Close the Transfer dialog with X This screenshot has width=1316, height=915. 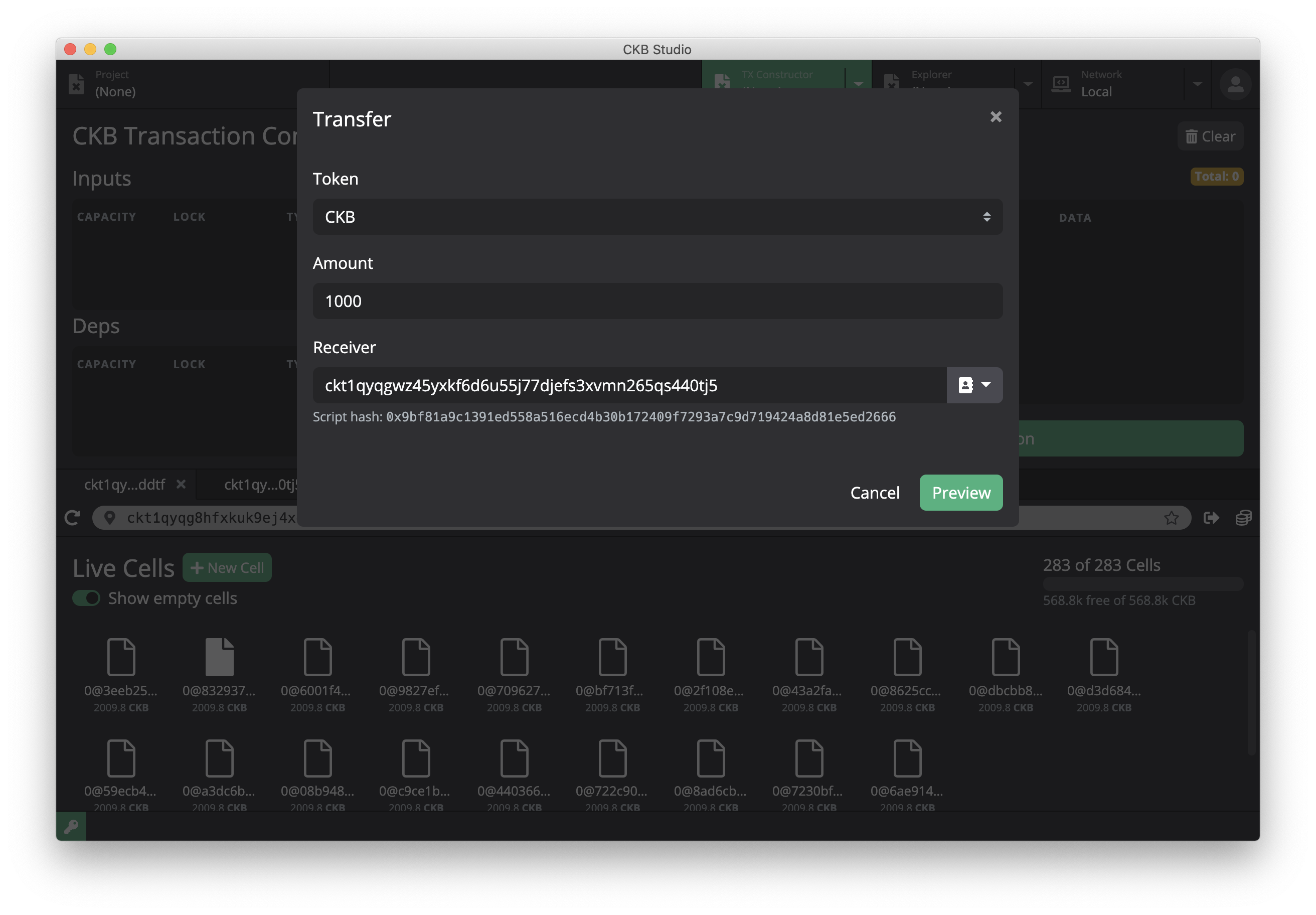[996, 117]
